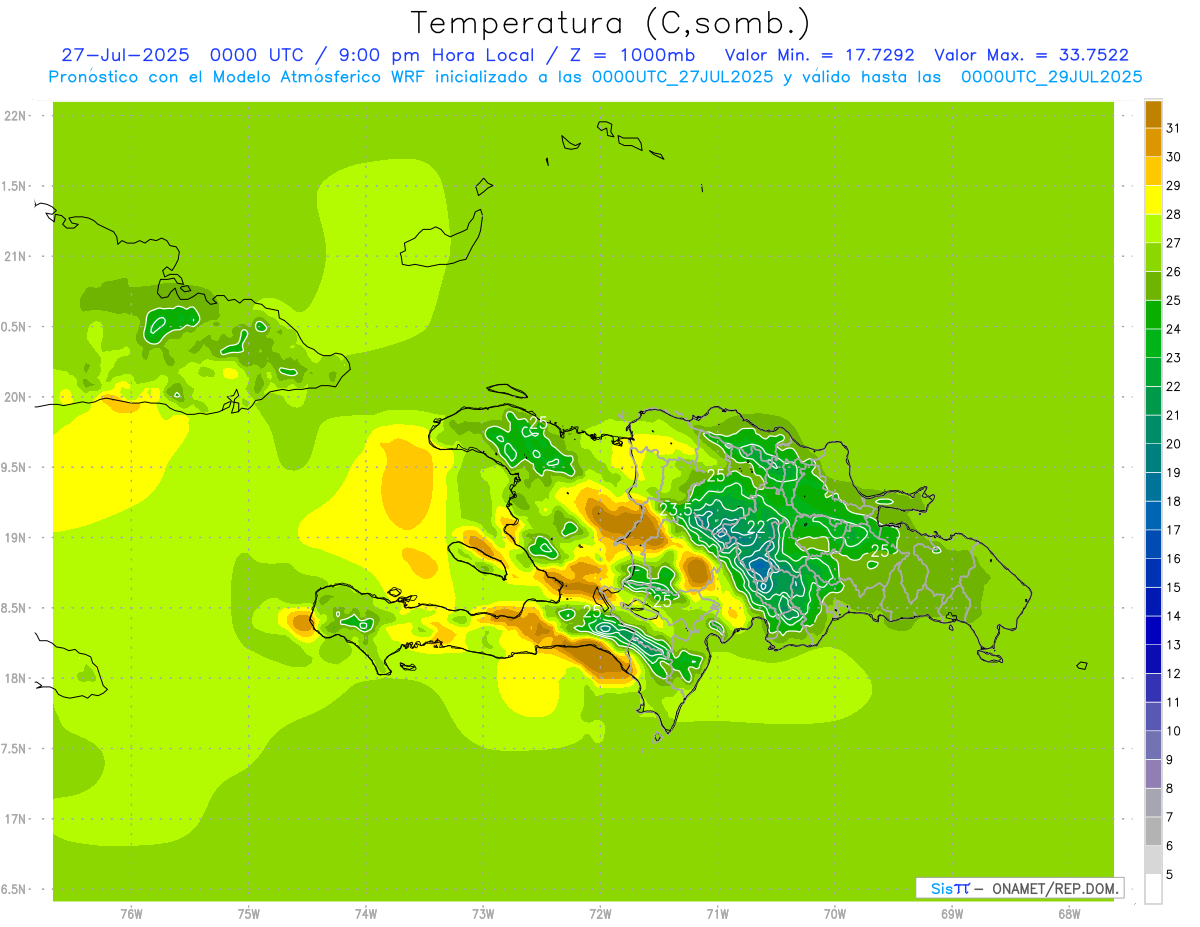
Task: Click the '68W' longitude axis label
Action: (x=1069, y=913)
